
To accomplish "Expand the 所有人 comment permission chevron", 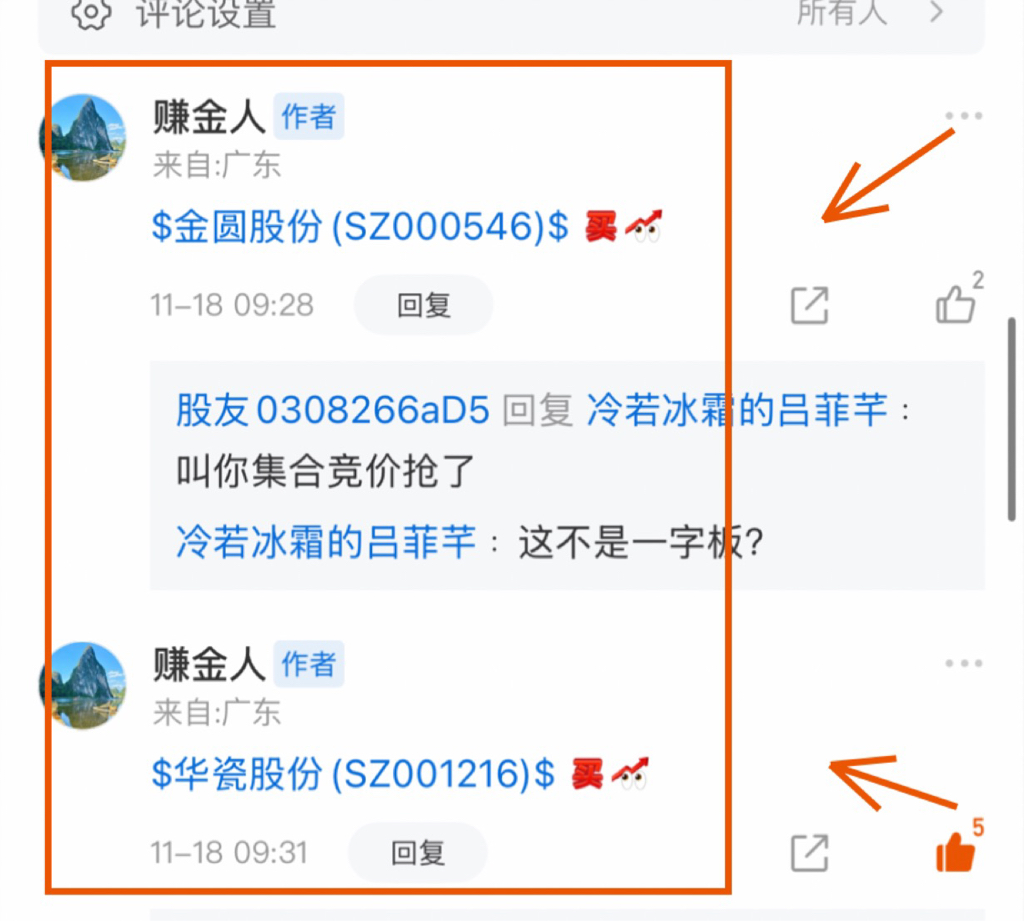I will tap(937, 12).
